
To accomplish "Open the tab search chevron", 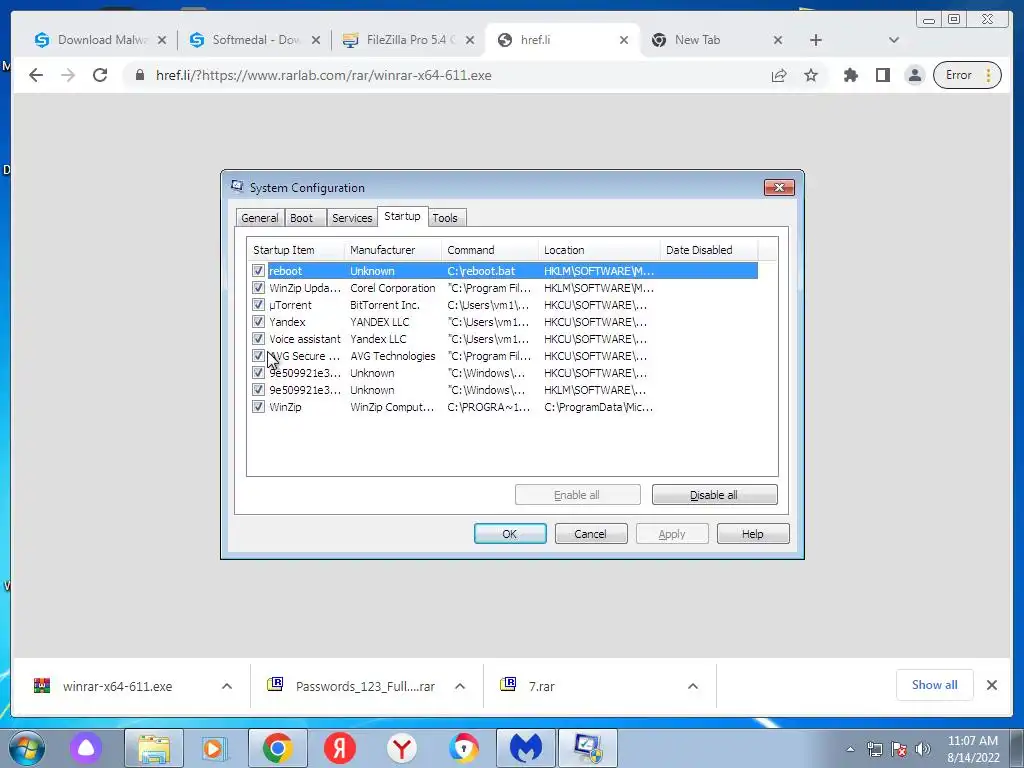I will pyautogui.click(x=893, y=40).
